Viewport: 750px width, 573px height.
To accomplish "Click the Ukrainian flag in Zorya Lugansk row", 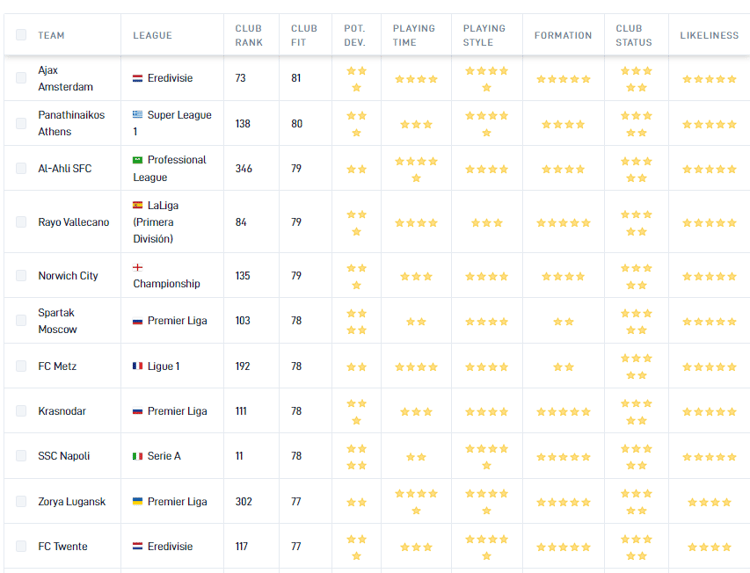I will tap(138, 501).
